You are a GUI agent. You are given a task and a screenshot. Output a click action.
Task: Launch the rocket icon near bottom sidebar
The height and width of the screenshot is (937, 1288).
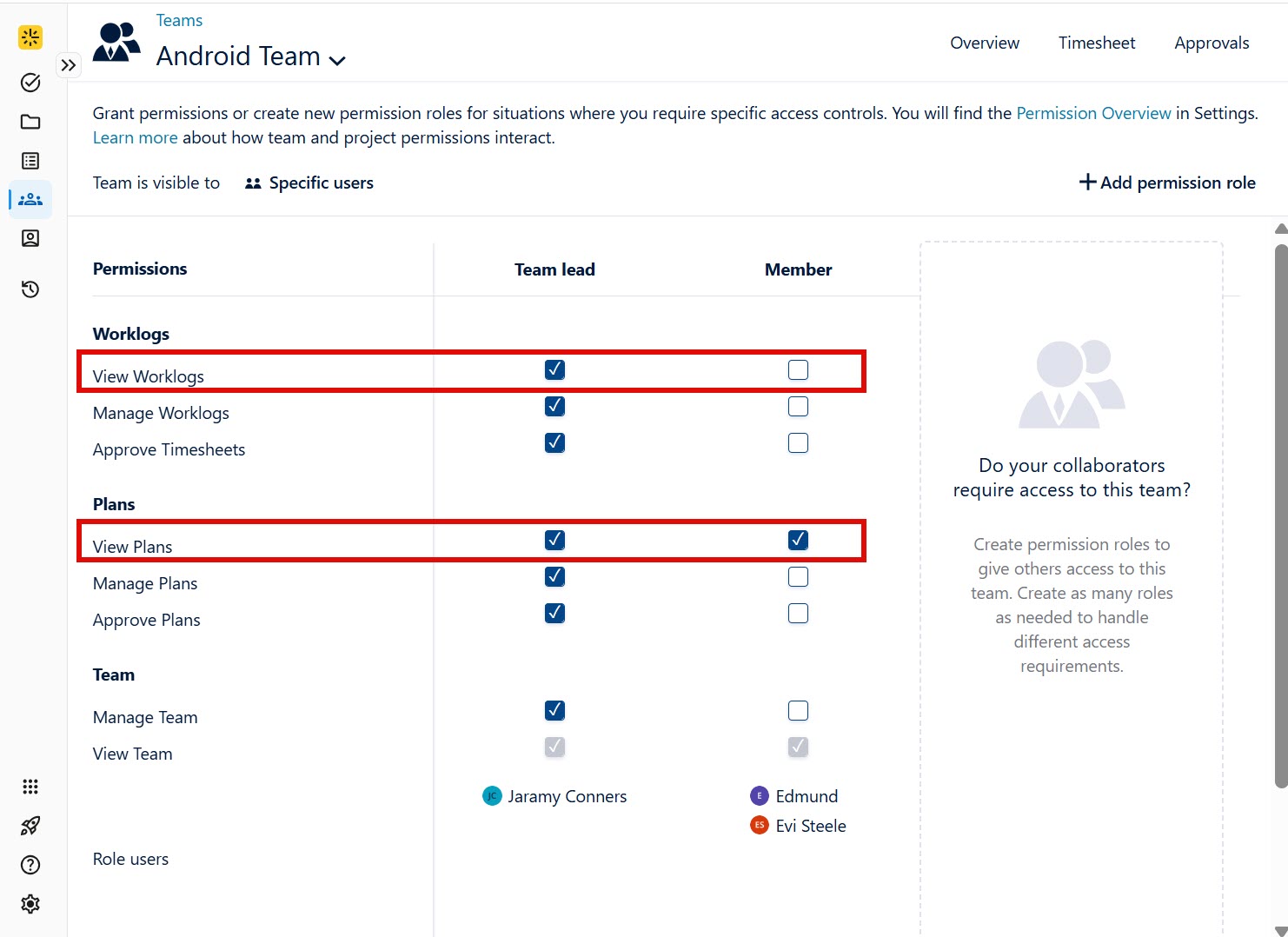[x=30, y=825]
